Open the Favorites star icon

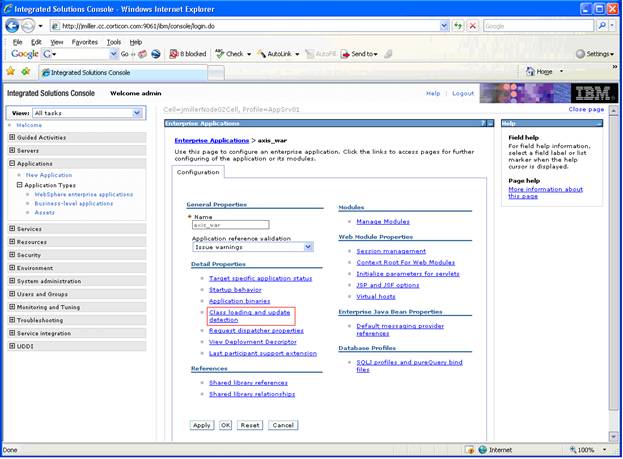[x=11, y=72]
